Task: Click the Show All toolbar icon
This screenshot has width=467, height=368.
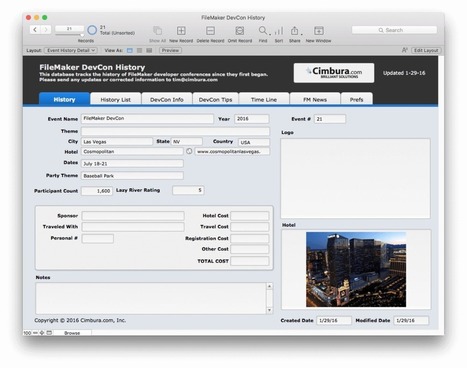Action: coord(157,31)
